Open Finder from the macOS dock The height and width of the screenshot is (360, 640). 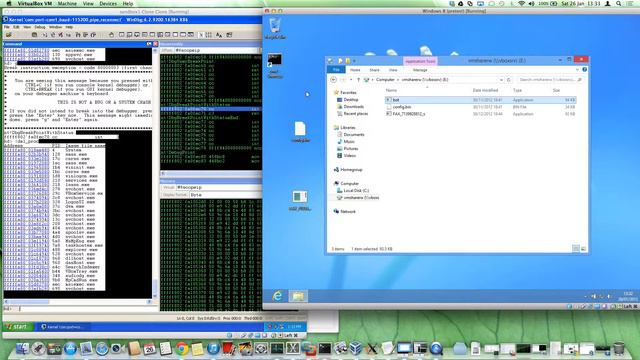pyautogui.click(x=22, y=349)
